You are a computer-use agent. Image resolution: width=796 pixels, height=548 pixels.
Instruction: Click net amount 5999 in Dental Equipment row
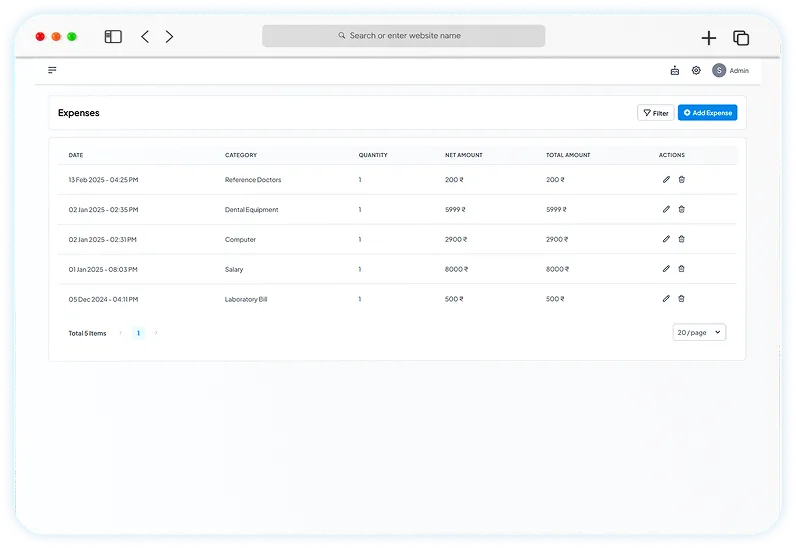point(455,210)
